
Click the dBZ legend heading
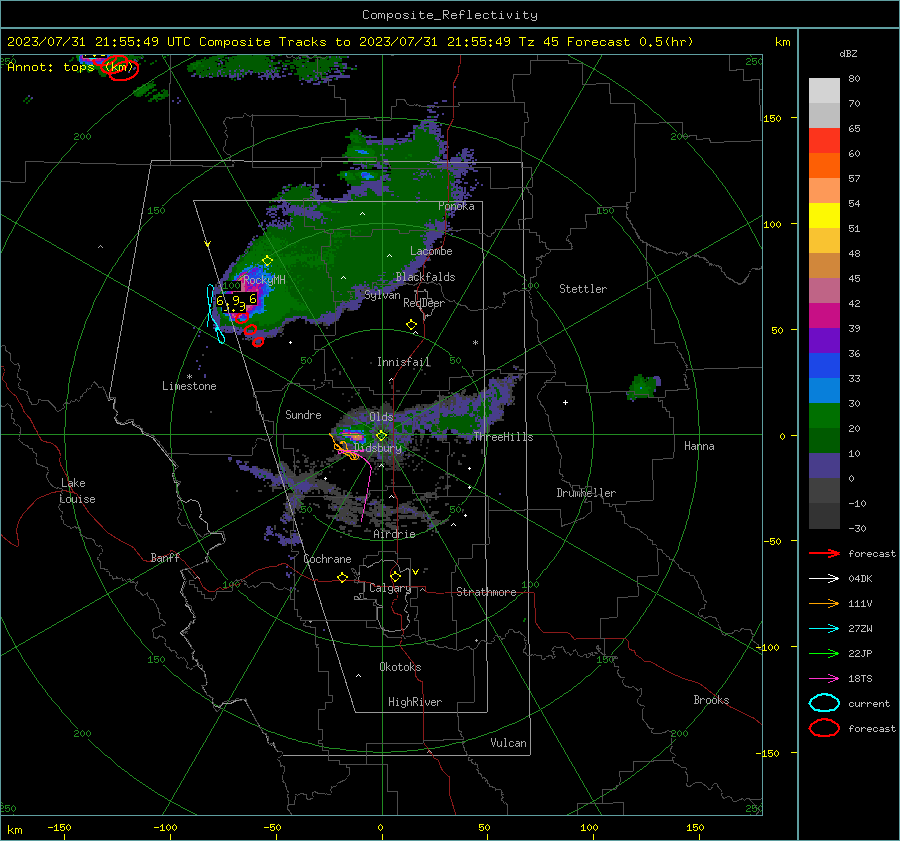[848, 54]
